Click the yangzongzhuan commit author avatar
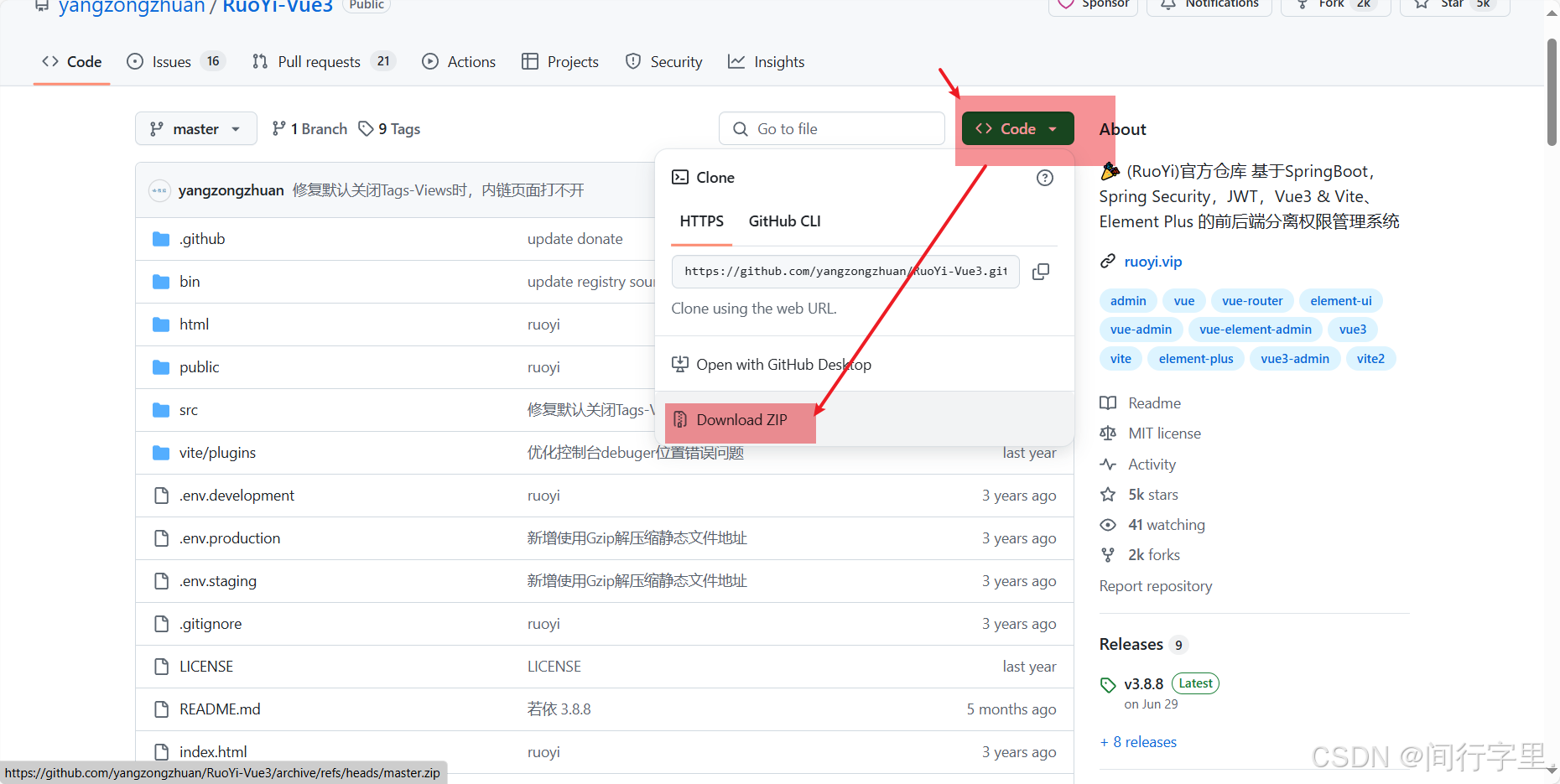 click(159, 190)
